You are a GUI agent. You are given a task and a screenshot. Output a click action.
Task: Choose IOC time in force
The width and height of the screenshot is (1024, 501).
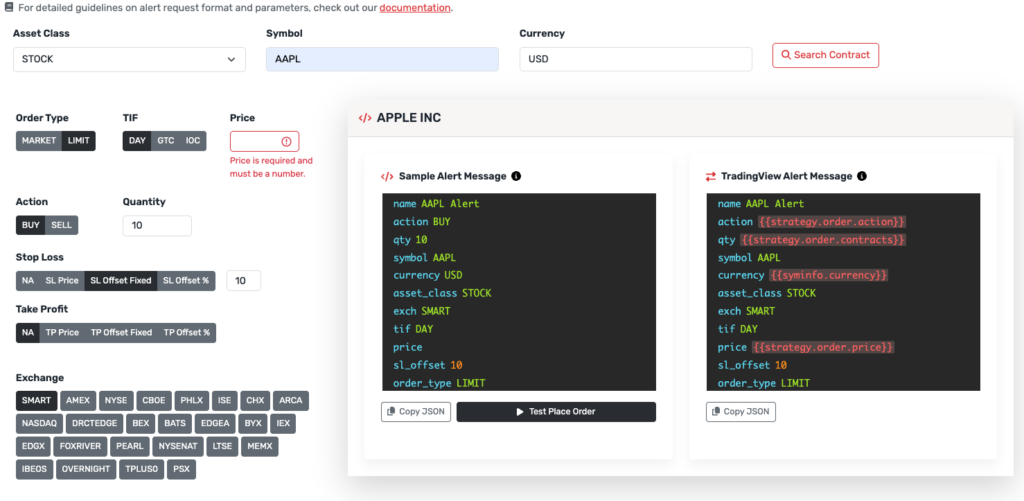(x=193, y=140)
